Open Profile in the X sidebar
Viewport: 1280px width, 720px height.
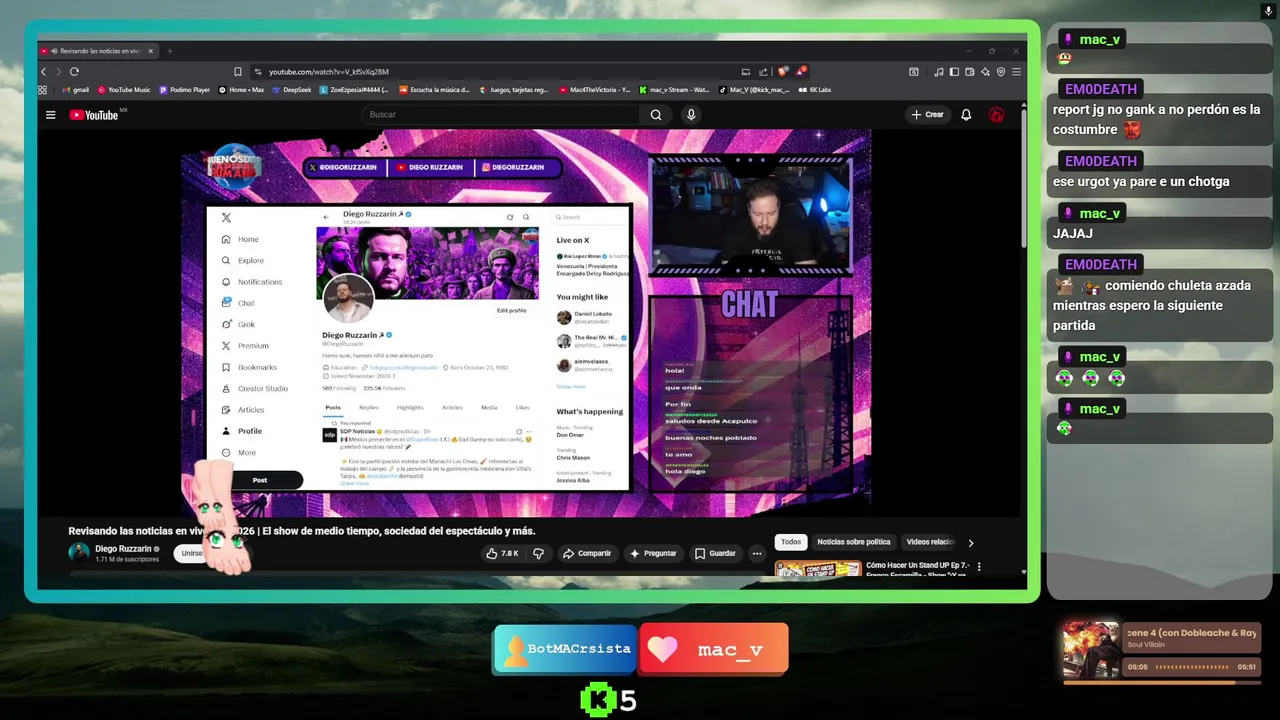[x=241, y=431]
